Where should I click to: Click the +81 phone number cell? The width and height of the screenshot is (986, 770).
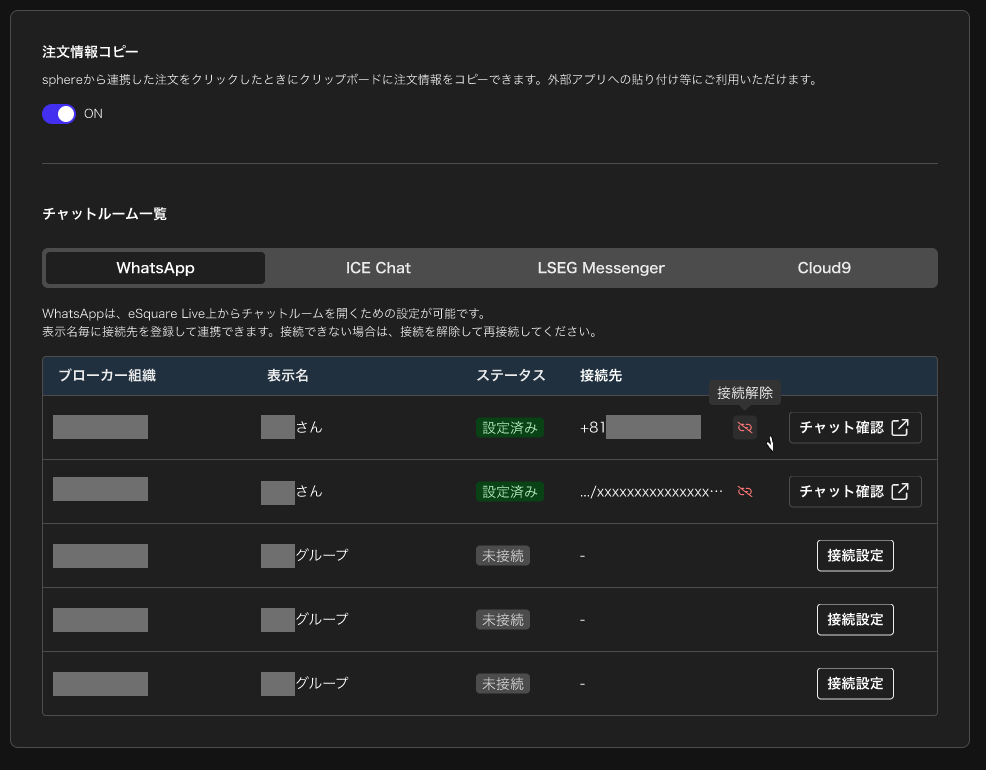point(640,427)
